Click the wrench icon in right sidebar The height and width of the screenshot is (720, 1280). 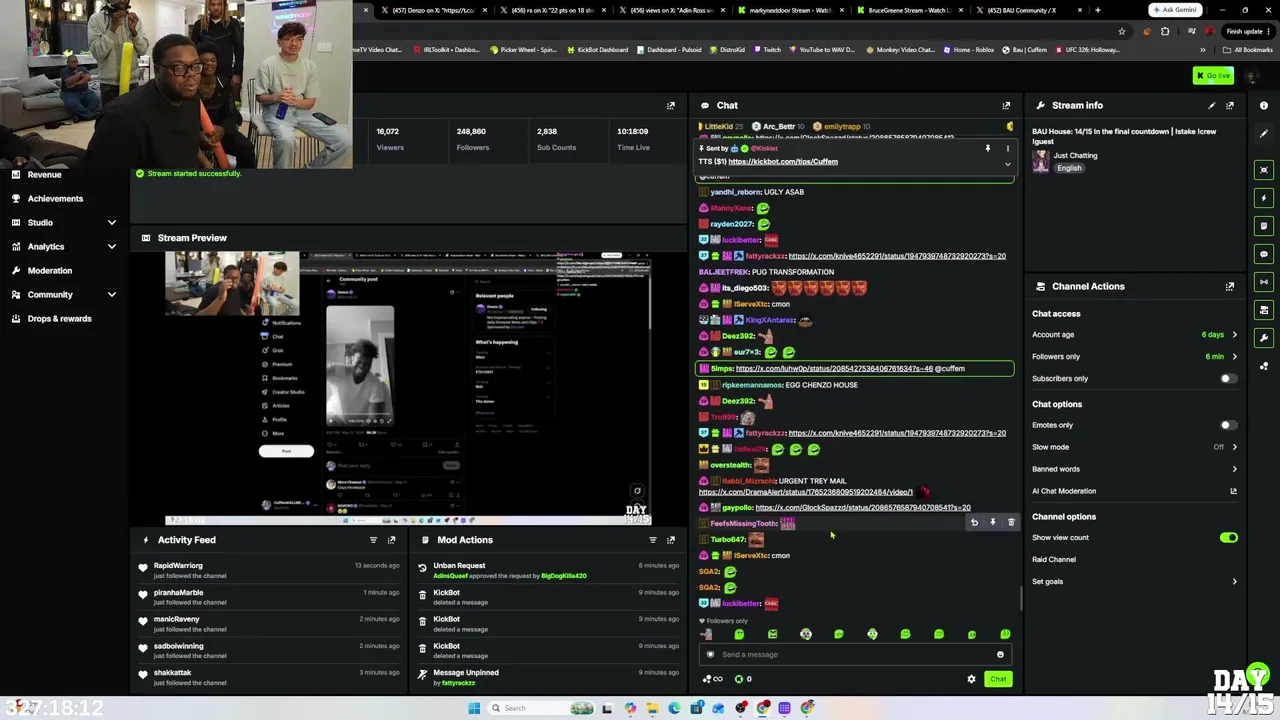[x=1264, y=338]
